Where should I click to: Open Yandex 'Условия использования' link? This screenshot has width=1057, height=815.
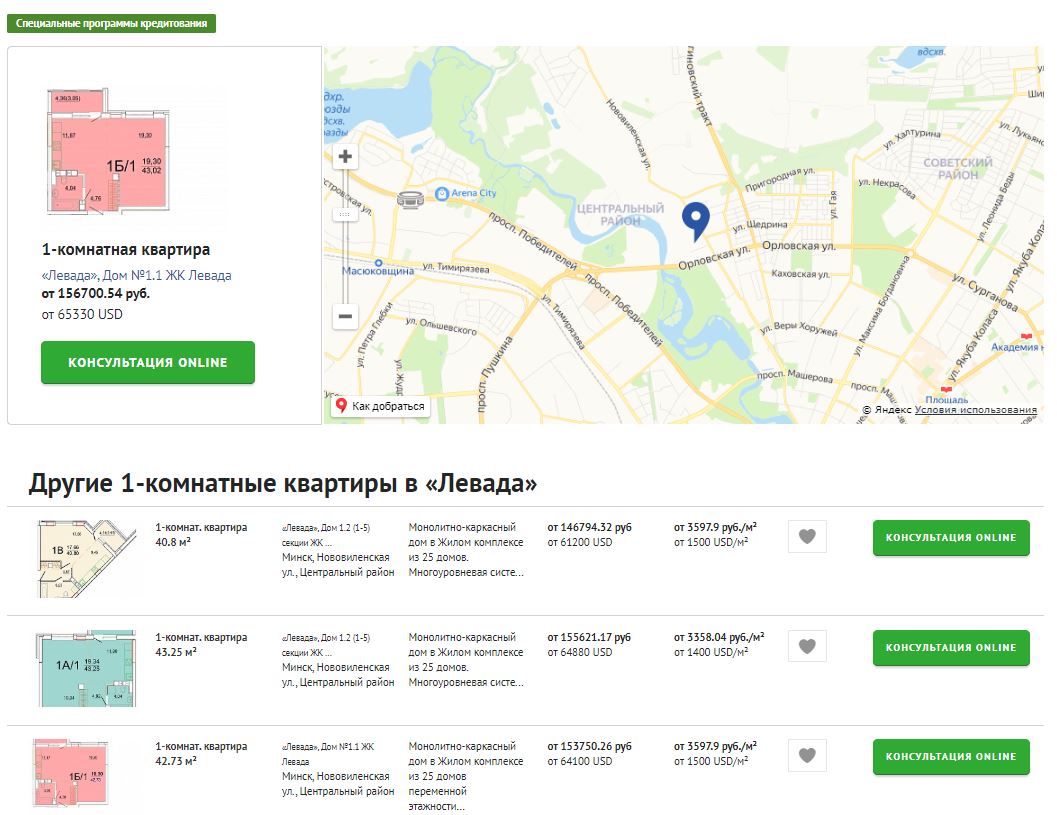tap(975, 410)
